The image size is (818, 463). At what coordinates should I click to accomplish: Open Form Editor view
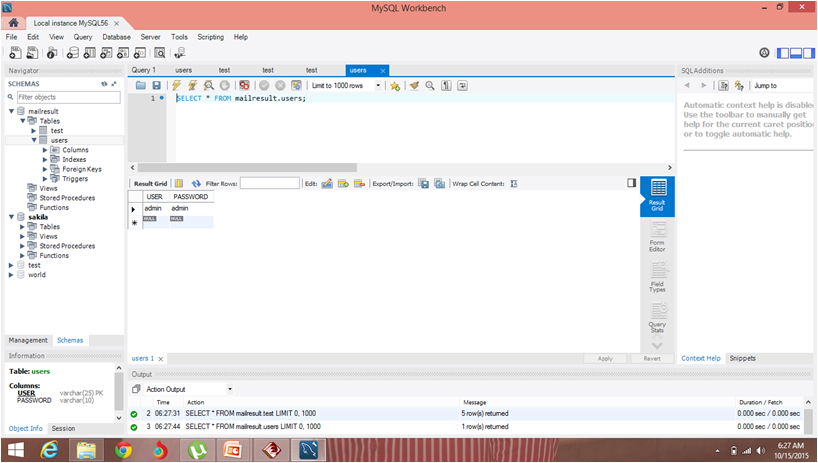click(x=657, y=237)
